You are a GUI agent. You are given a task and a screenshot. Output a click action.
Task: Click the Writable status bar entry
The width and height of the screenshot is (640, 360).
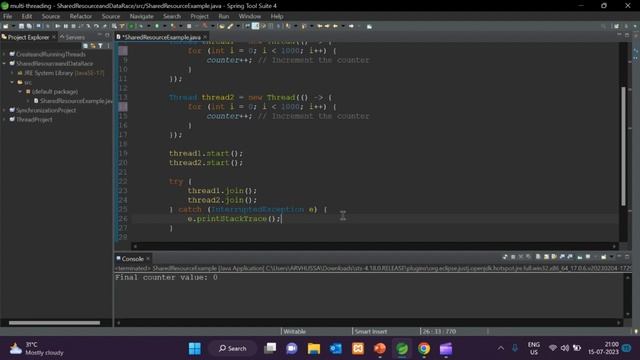(294, 331)
